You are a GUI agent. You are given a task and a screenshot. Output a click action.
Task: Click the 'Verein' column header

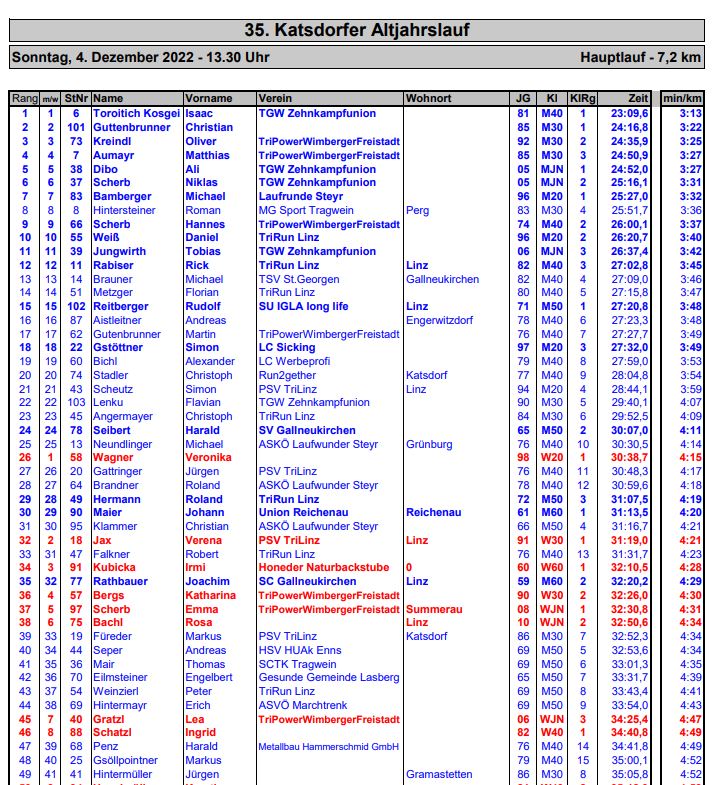click(275, 99)
